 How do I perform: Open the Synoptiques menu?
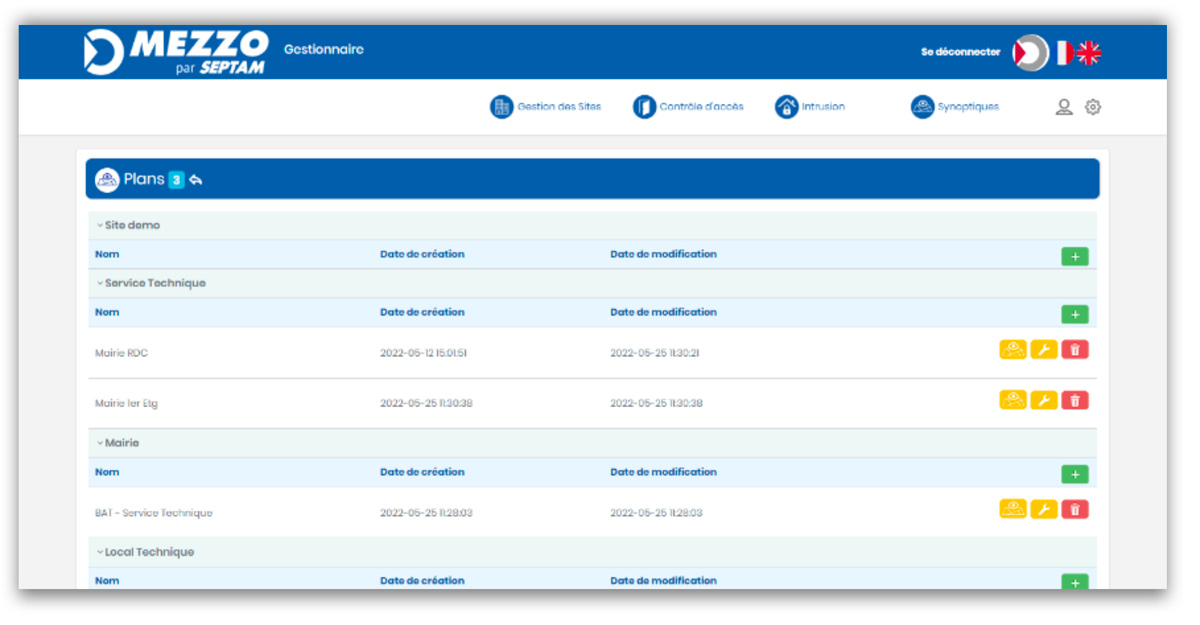(x=955, y=107)
